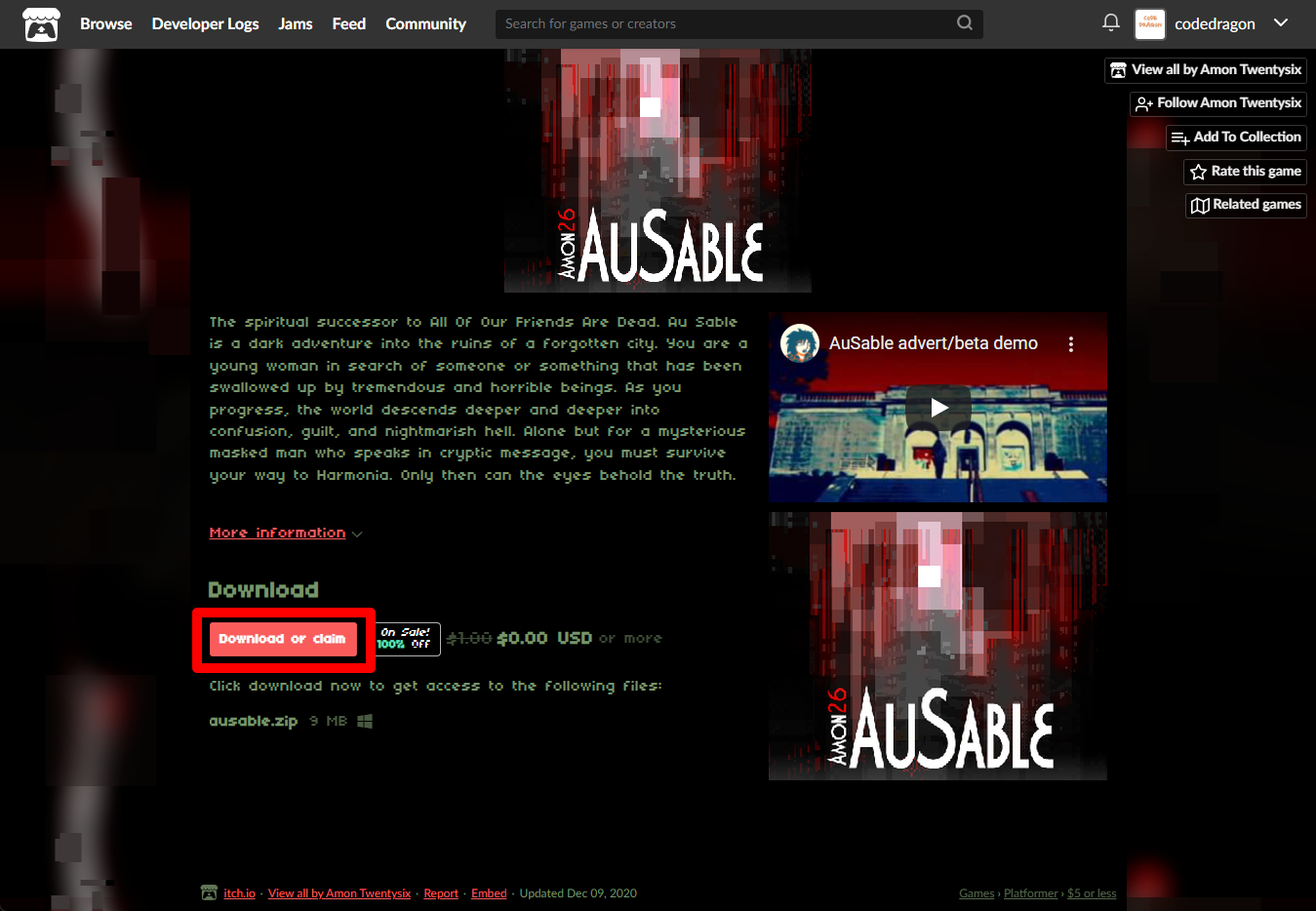The image size is (1316, 911).
Task: Open the Embed link
Action: [489, 893]
